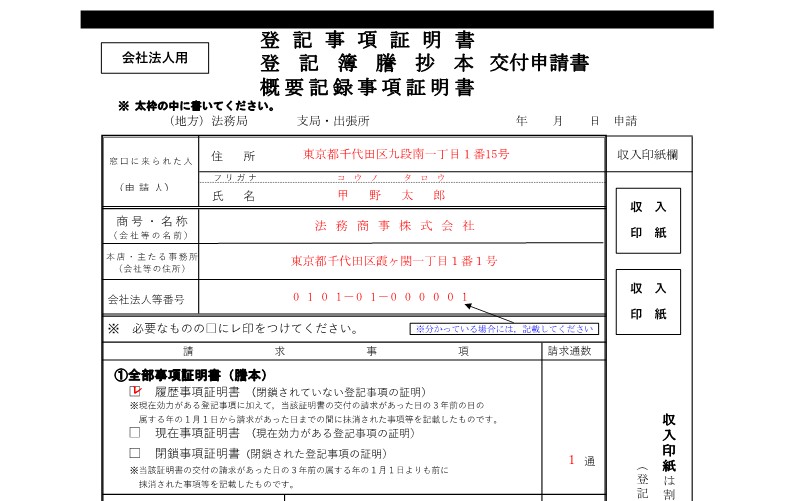Click the 支局・出張所 field text

[333, 121]
